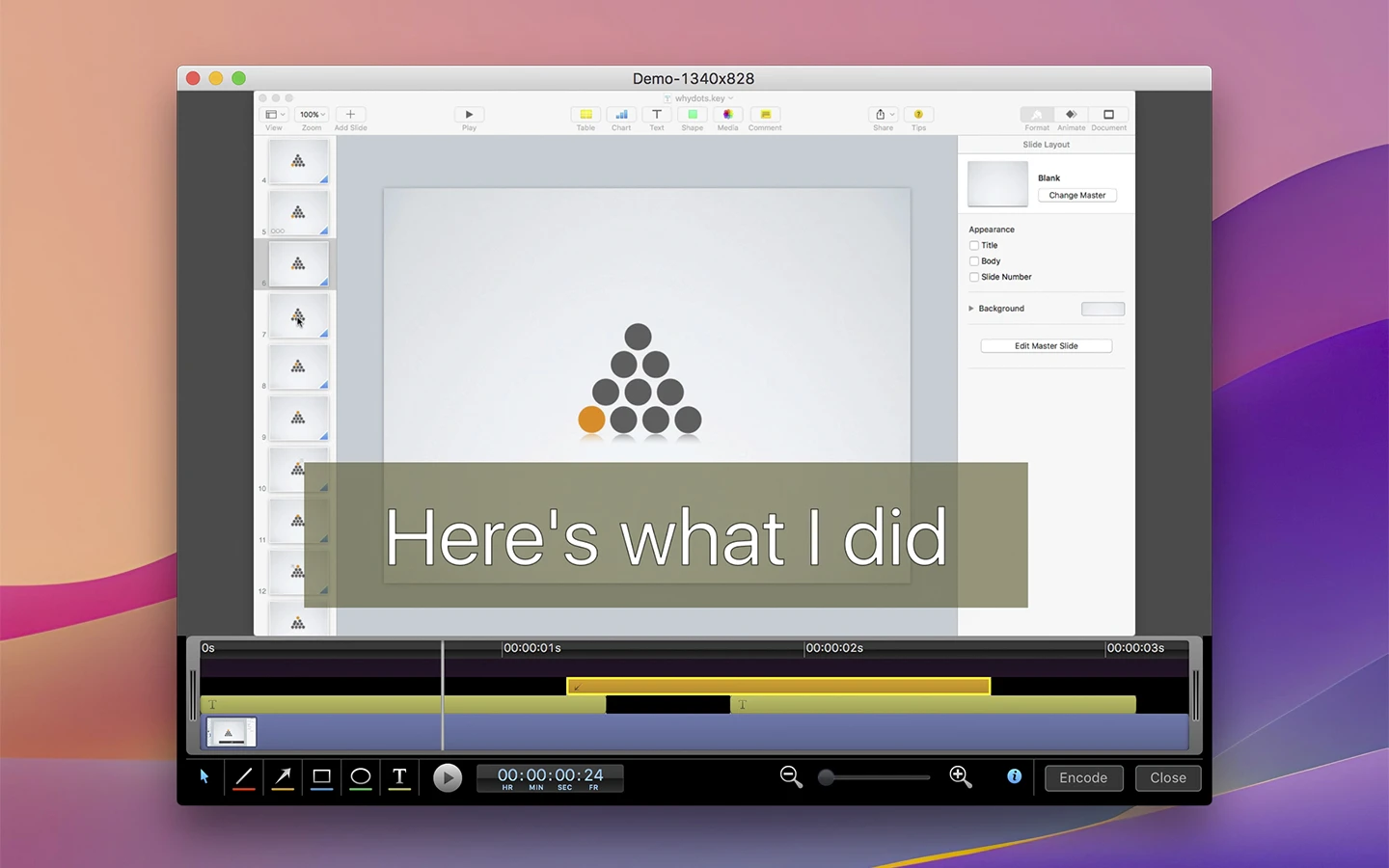Viewport: 1389px width, 868px height.
Task: Zoom in the timeline with the magnifier
Action: click(x=961, y=777)
